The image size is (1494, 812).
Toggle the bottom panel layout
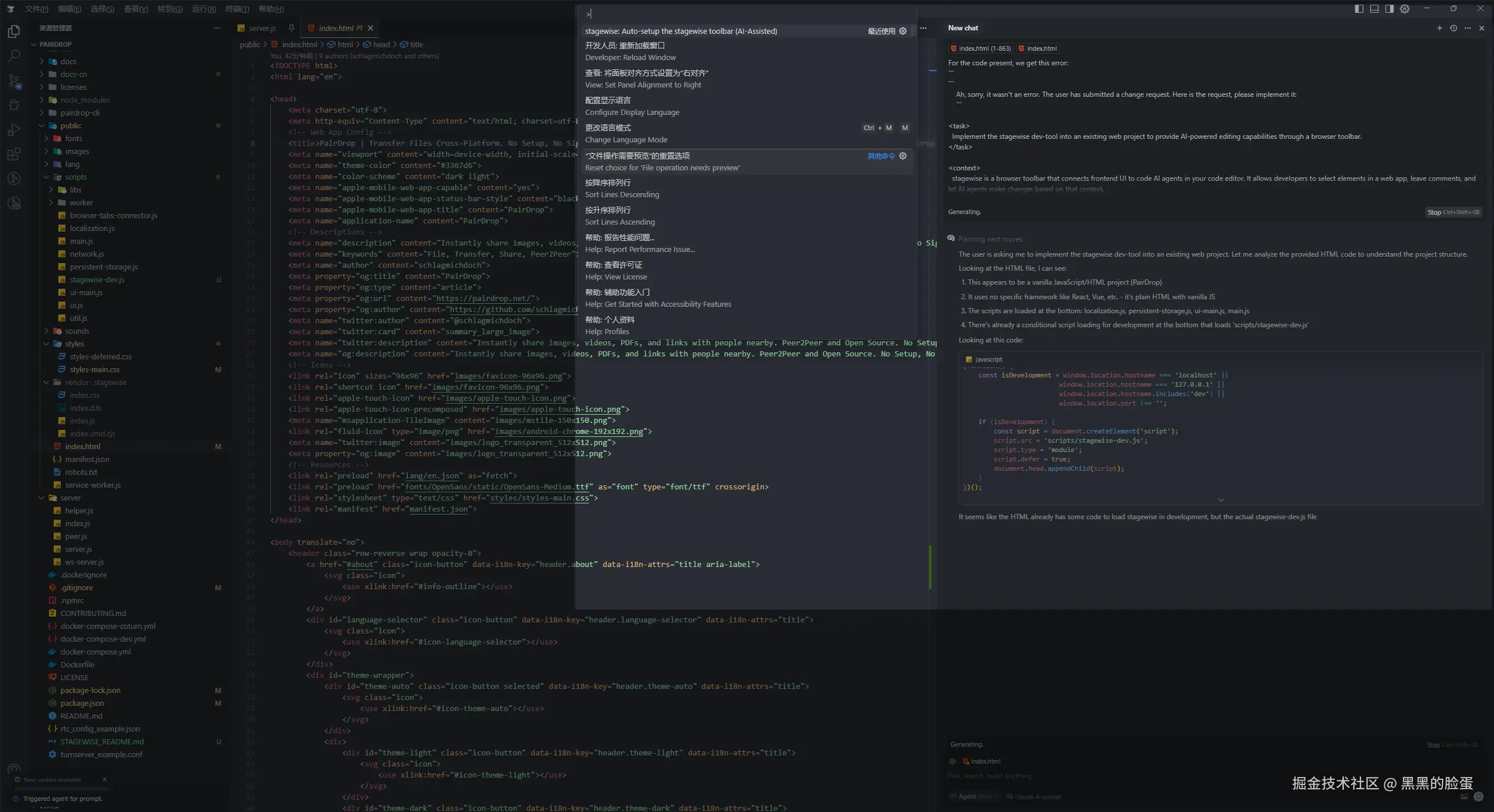pos(1374,9)
